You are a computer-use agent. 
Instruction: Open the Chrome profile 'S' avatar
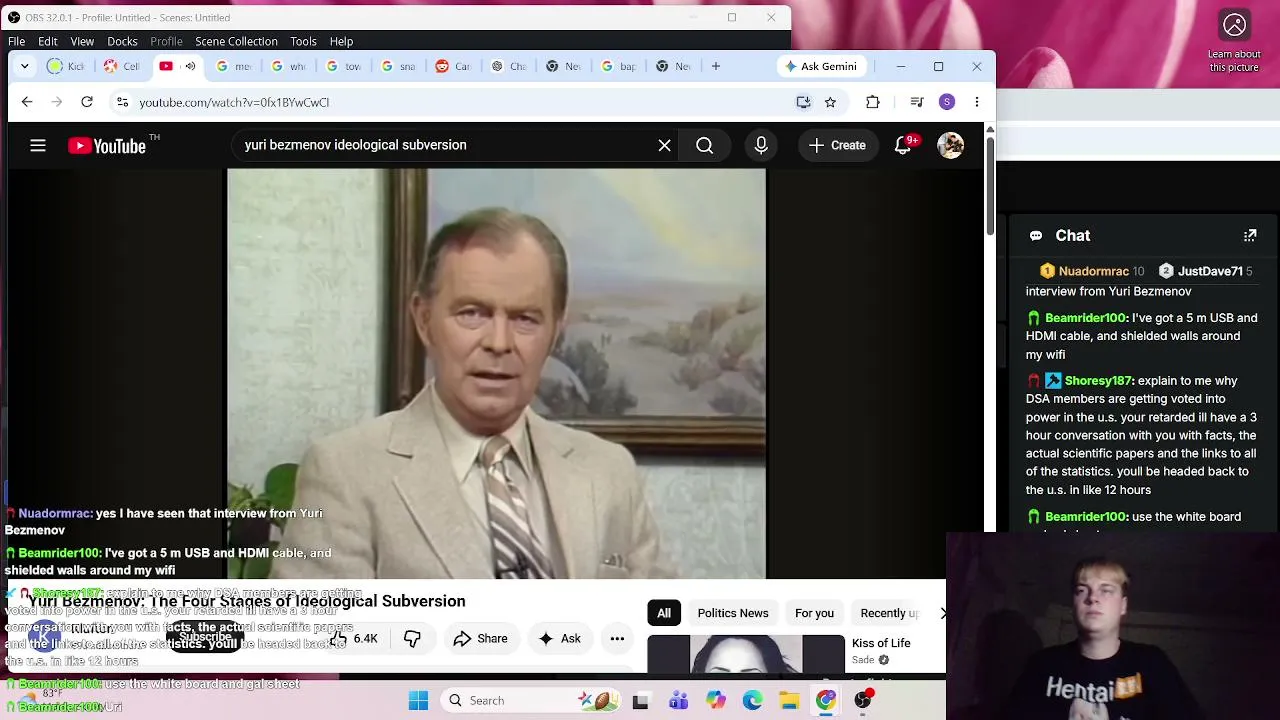pos(947,102)
